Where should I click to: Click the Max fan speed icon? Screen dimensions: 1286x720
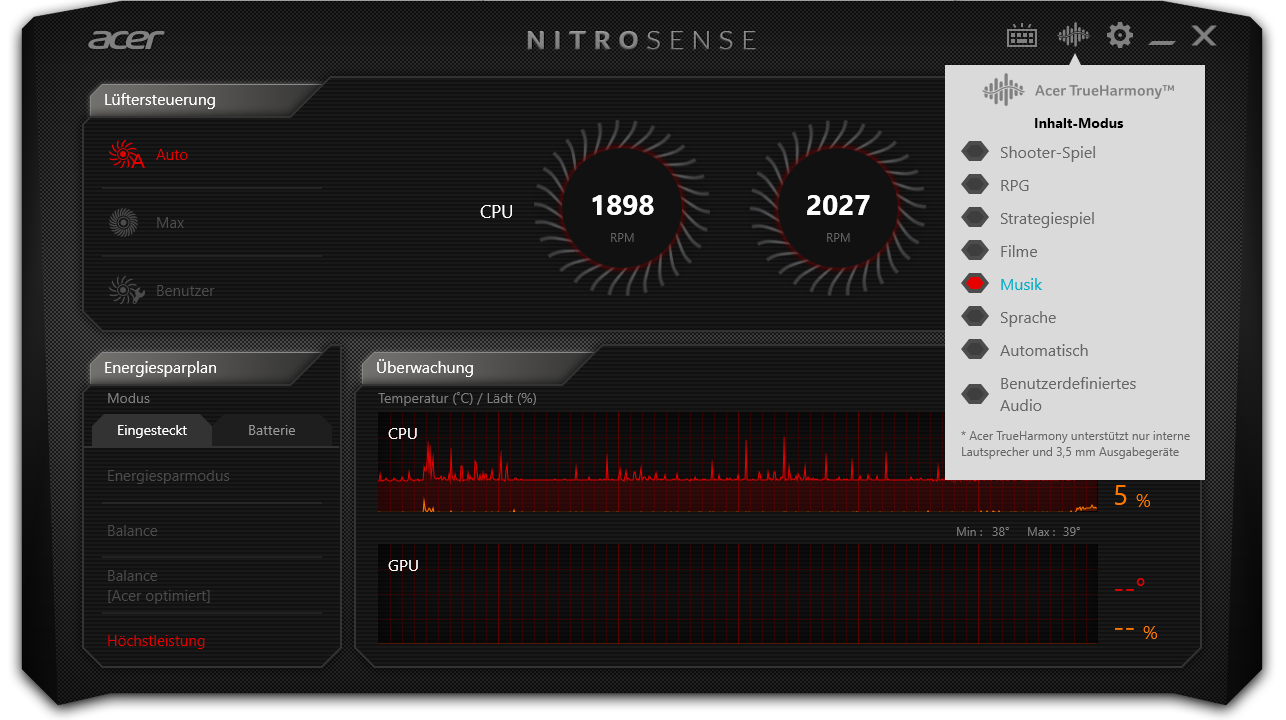pos(124,222)
